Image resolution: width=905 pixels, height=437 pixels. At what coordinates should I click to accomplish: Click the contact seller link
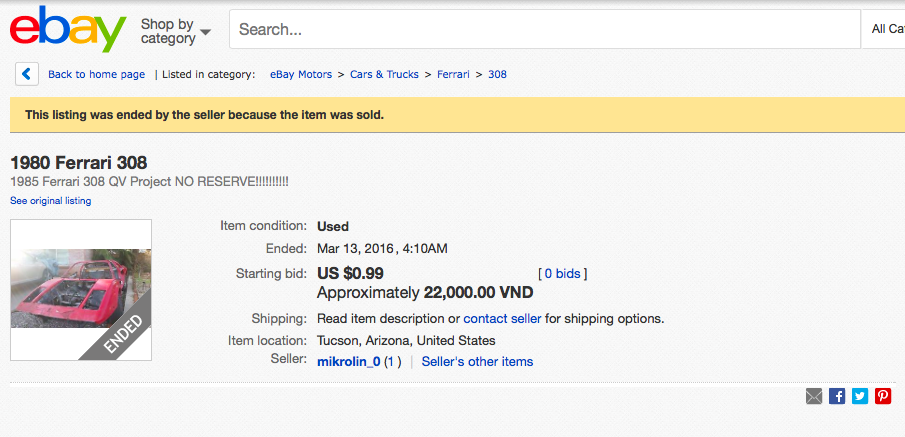coord(502,319)
